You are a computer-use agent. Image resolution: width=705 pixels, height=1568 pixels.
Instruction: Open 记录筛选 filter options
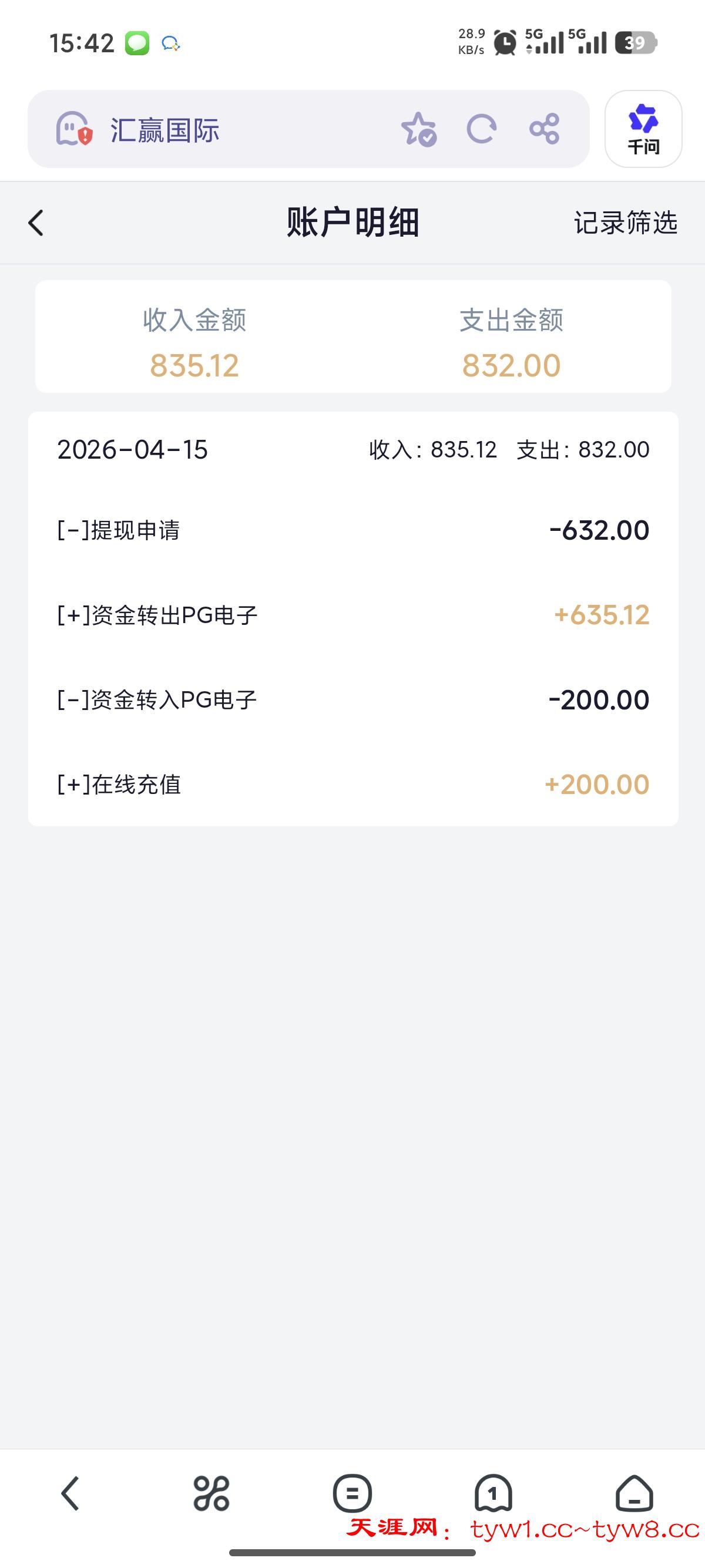click(625, 223)
